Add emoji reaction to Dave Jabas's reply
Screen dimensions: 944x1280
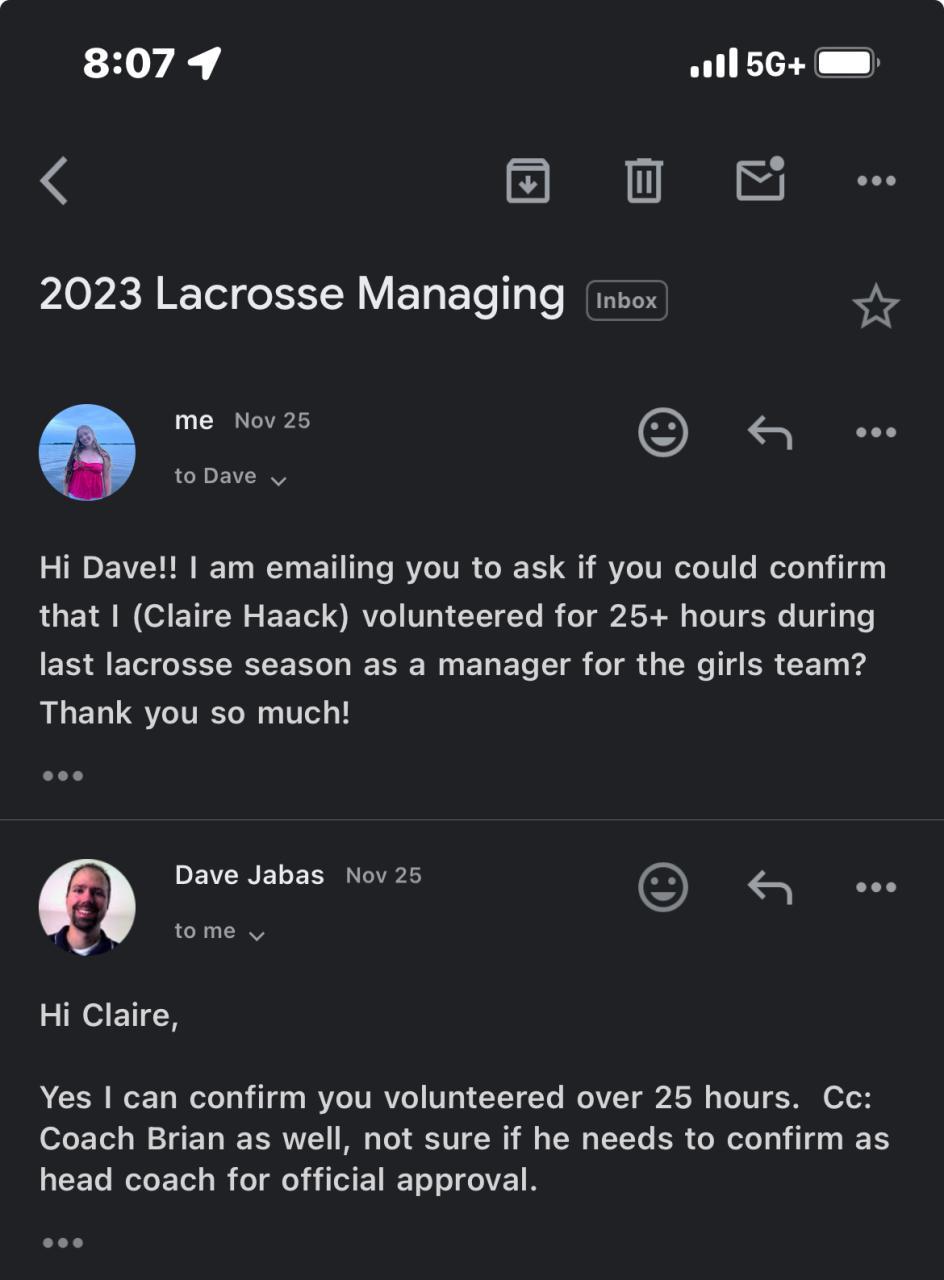[663, 887]
